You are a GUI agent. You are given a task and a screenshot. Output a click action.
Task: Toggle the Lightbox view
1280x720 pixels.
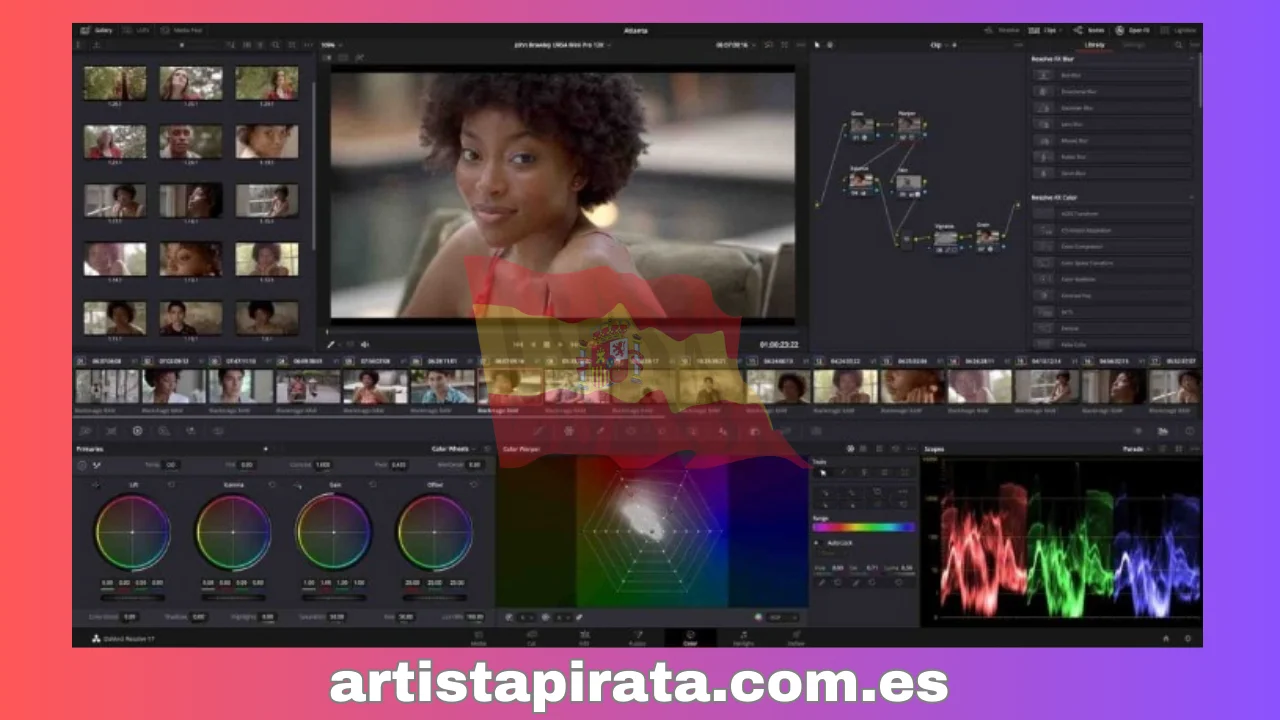(1178, 30)
